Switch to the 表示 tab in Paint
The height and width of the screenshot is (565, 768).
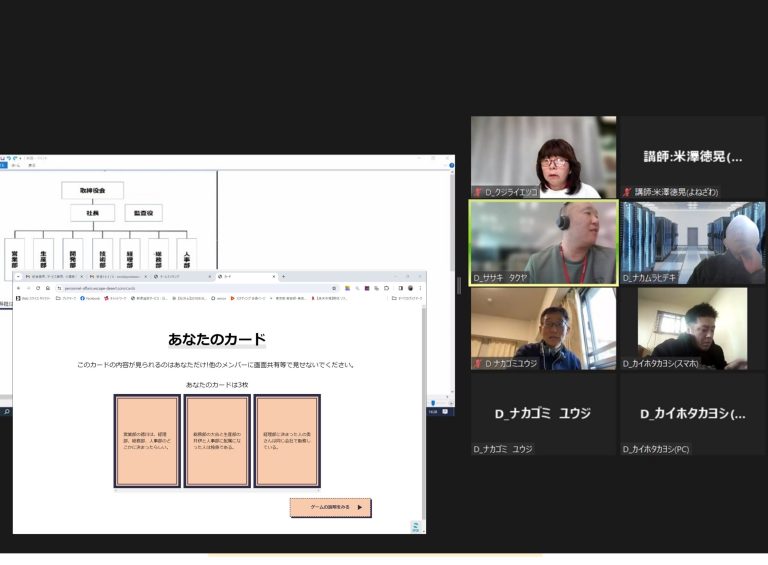pos(32,165)
